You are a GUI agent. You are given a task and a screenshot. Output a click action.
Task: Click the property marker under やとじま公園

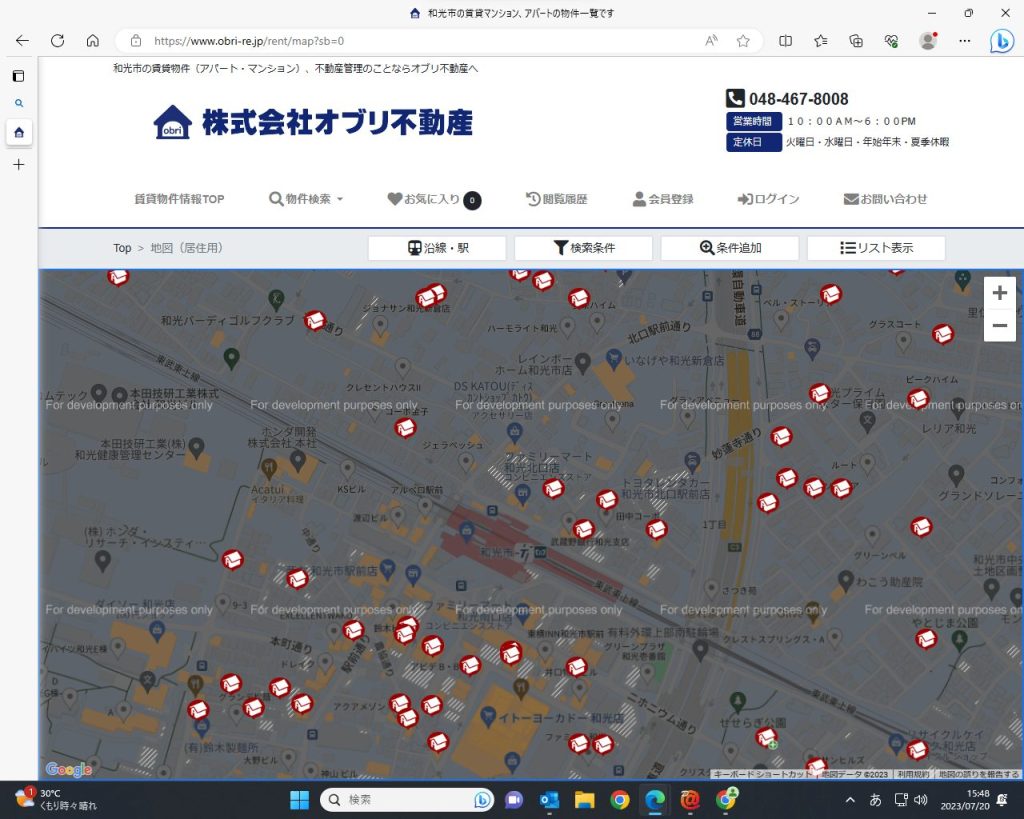tap(926, 639)
